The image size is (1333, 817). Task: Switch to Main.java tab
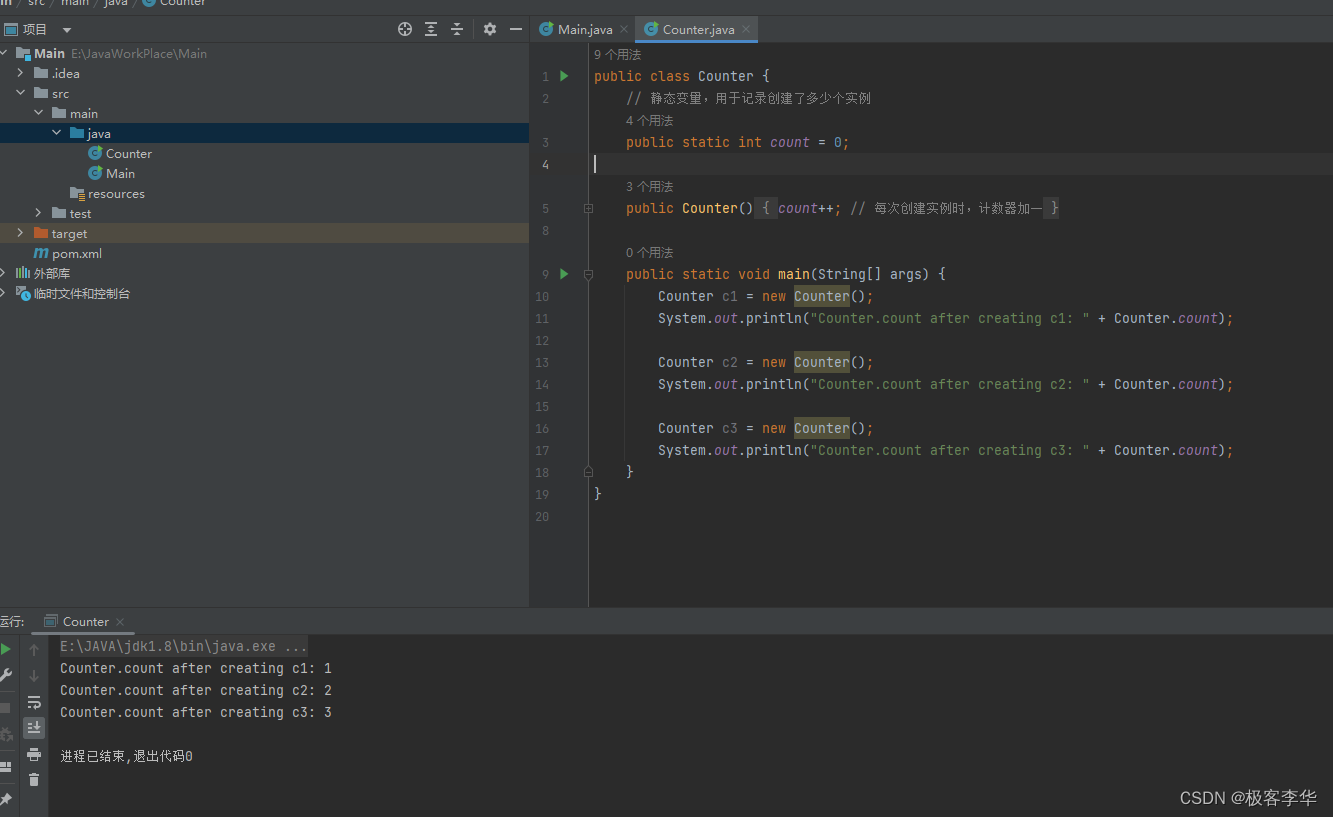coord(584,29)
